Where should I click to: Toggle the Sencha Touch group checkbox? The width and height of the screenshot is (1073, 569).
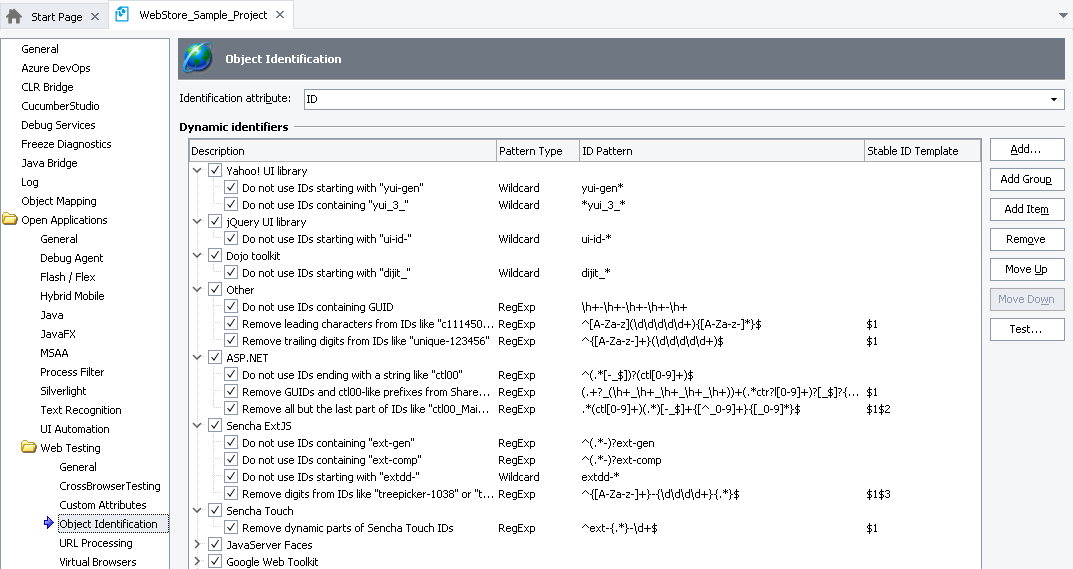click(x=215, y=511)
